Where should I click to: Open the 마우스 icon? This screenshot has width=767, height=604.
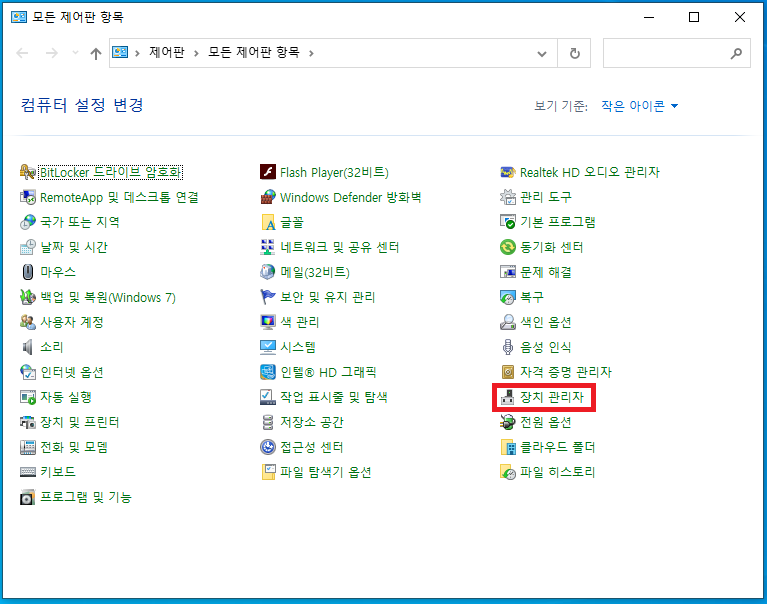[x=27, y=272]
